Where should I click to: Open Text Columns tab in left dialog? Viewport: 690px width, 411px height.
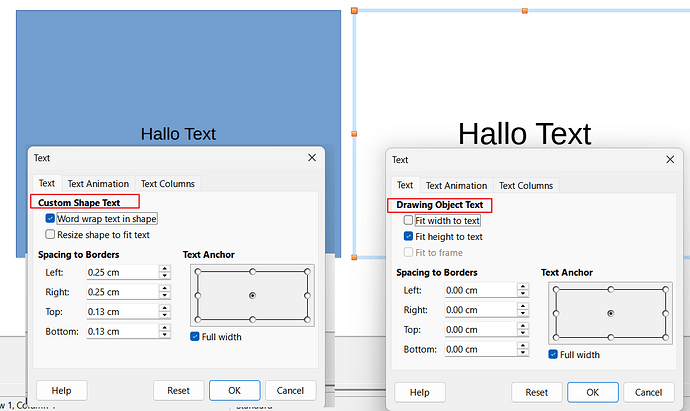pos(168,184)
